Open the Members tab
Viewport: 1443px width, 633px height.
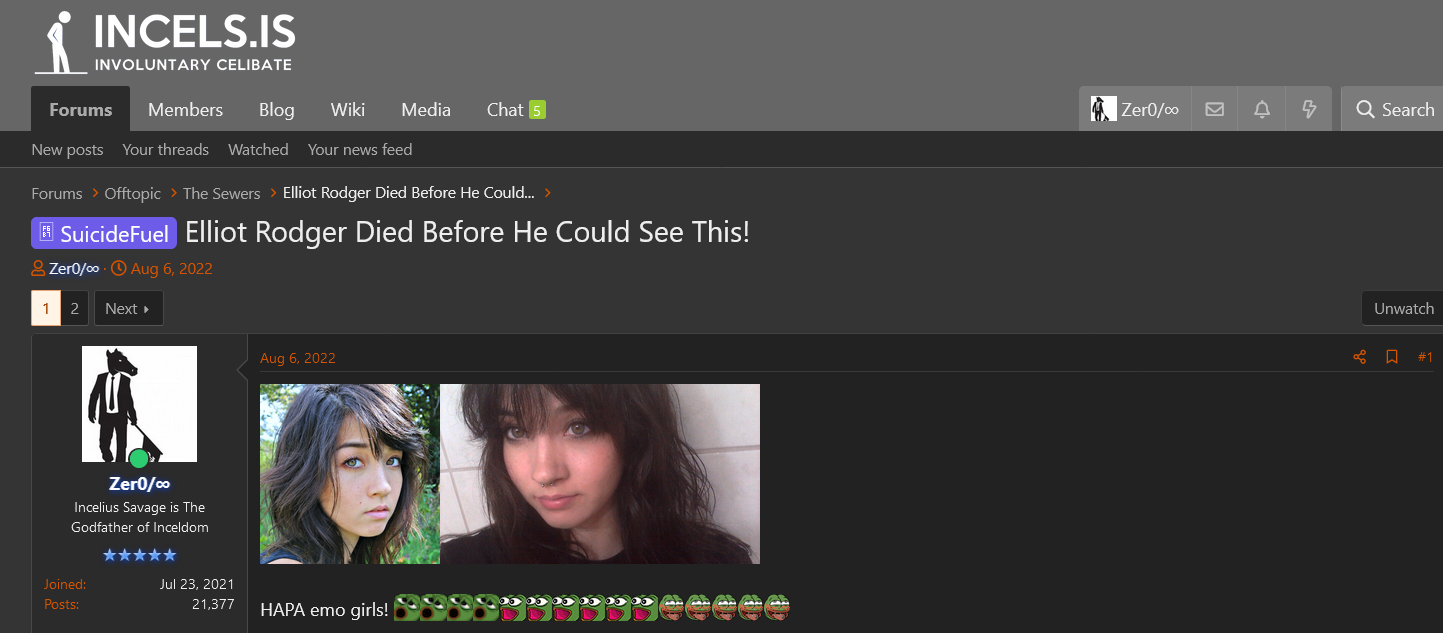[x=185, y=109]
